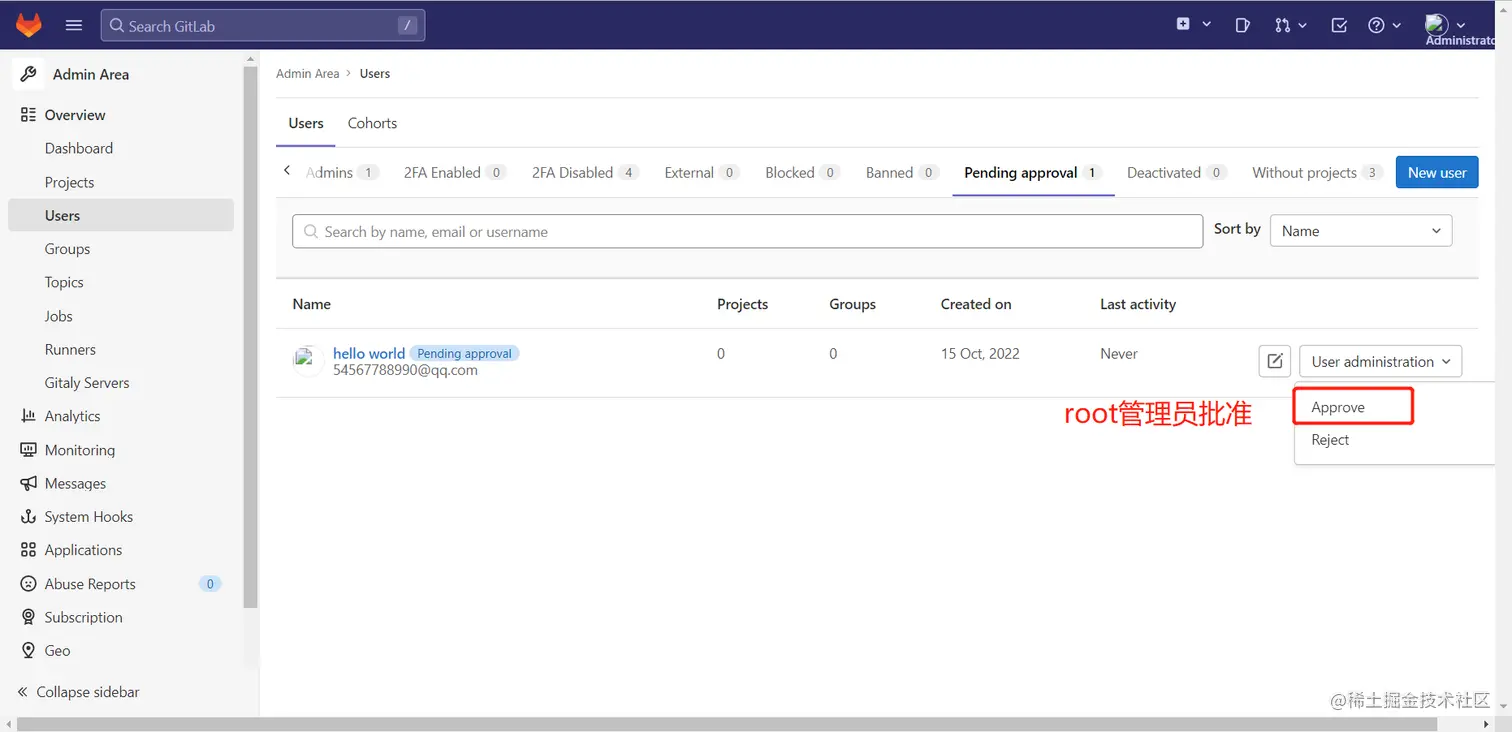Click the Abuse Reports face icon
Screen dimensions: 1512x732
click(28, 584)
